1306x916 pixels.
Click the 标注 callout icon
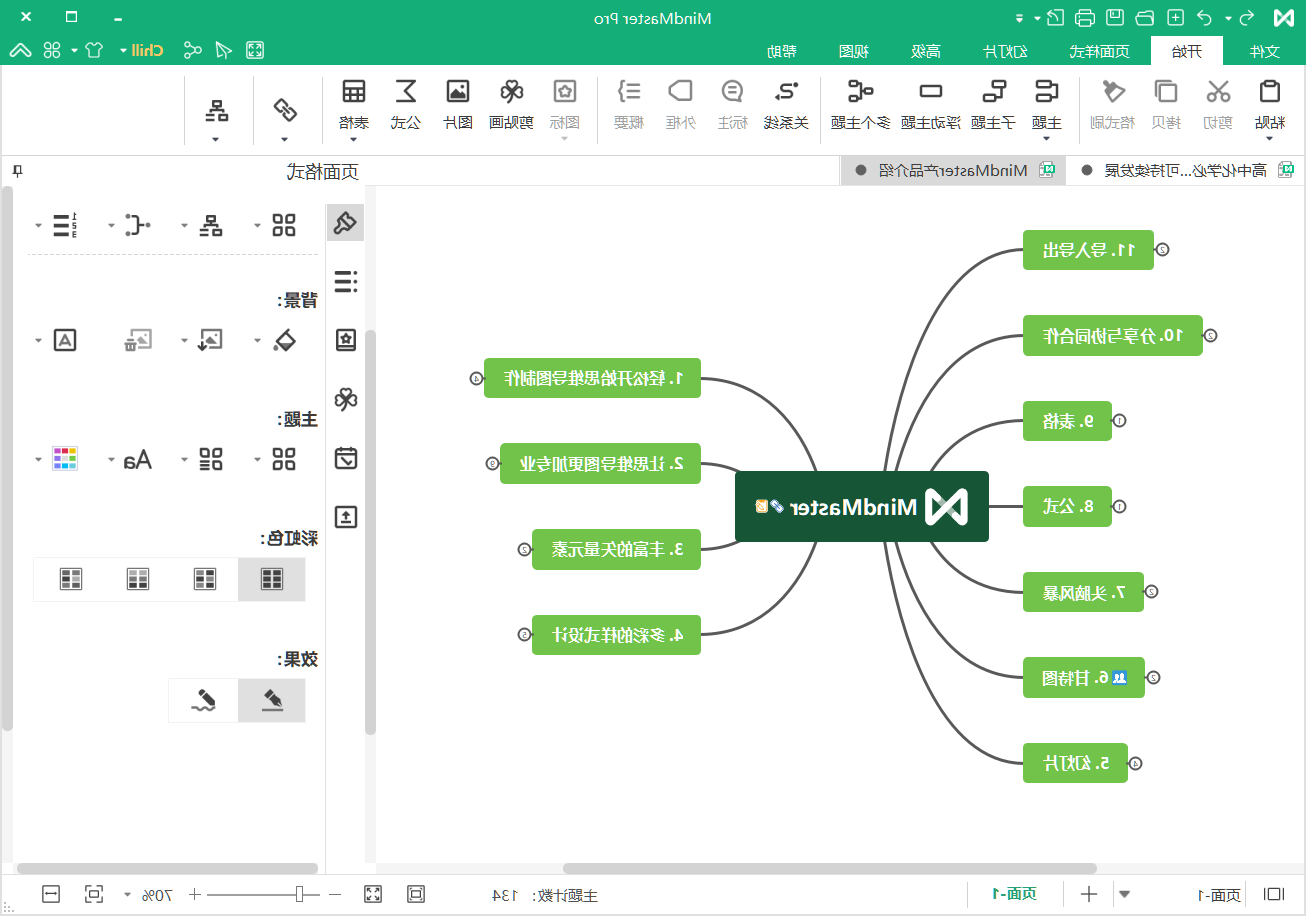pyautogui.click(x=732, y=92)
